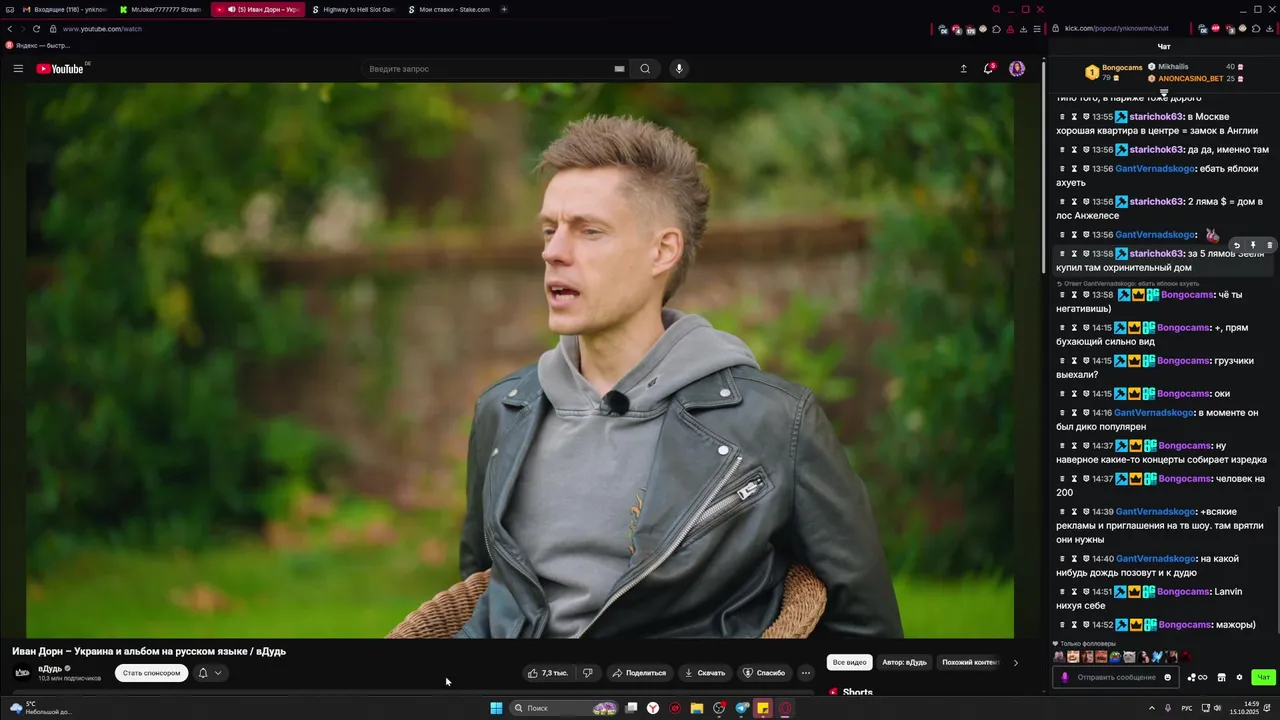Open the вДудь channel name

point(50,668)
